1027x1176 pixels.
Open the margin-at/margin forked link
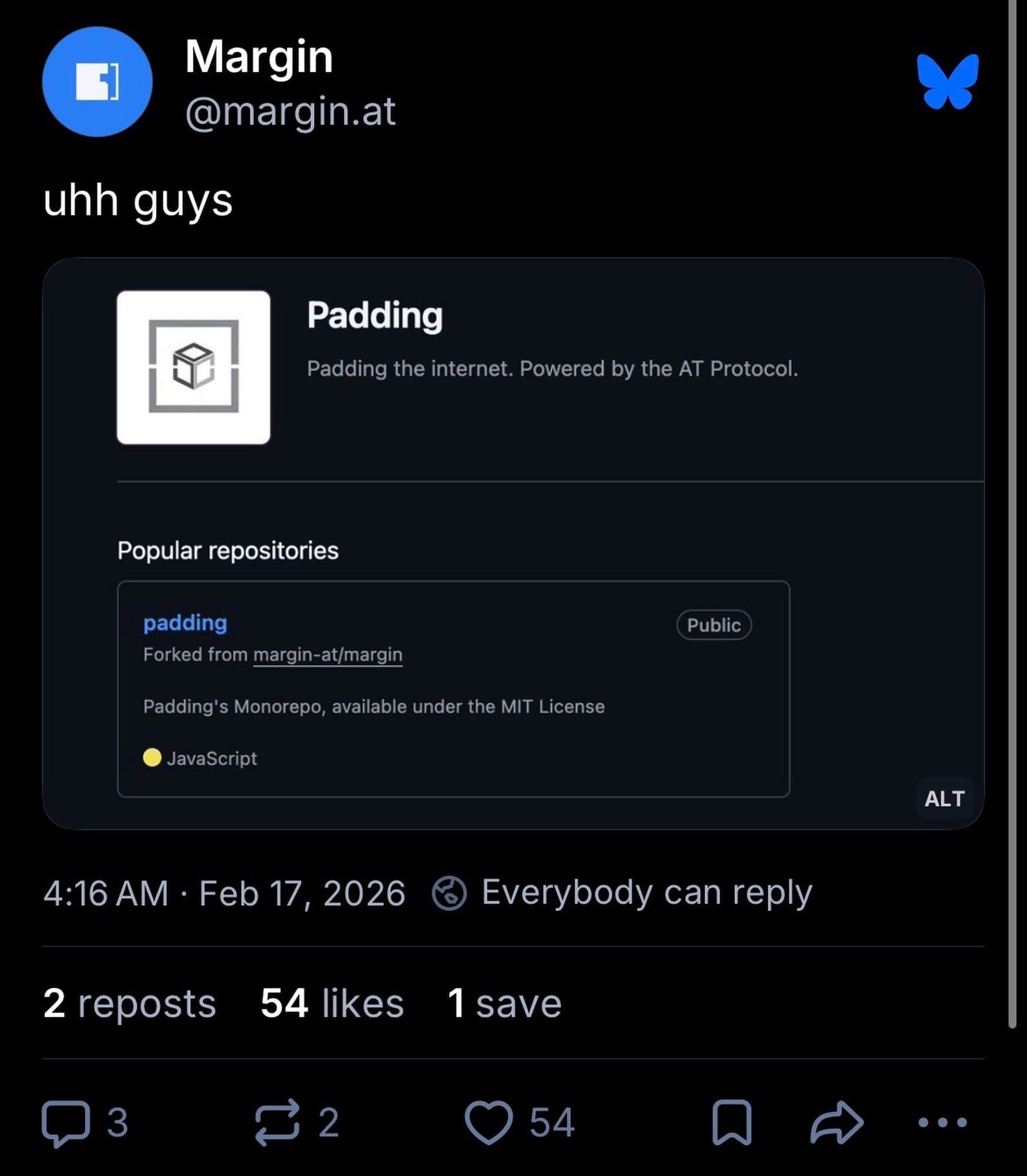coord(327,654)
